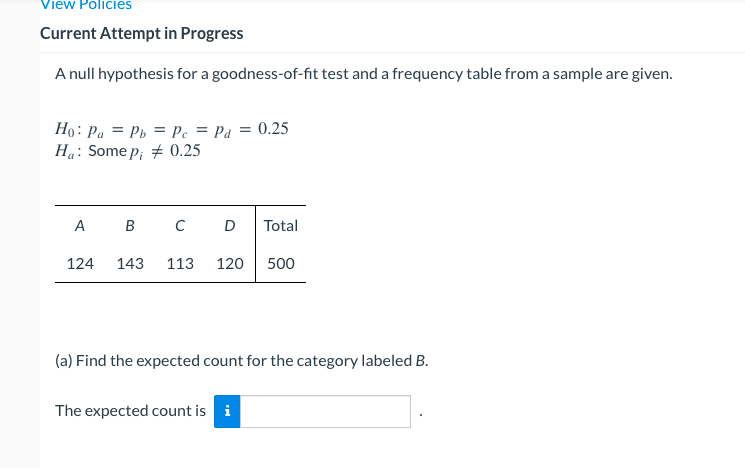Click the null hypothesis H0 equation
Viewport: 745px width, 468px height.
pos(172,129)
